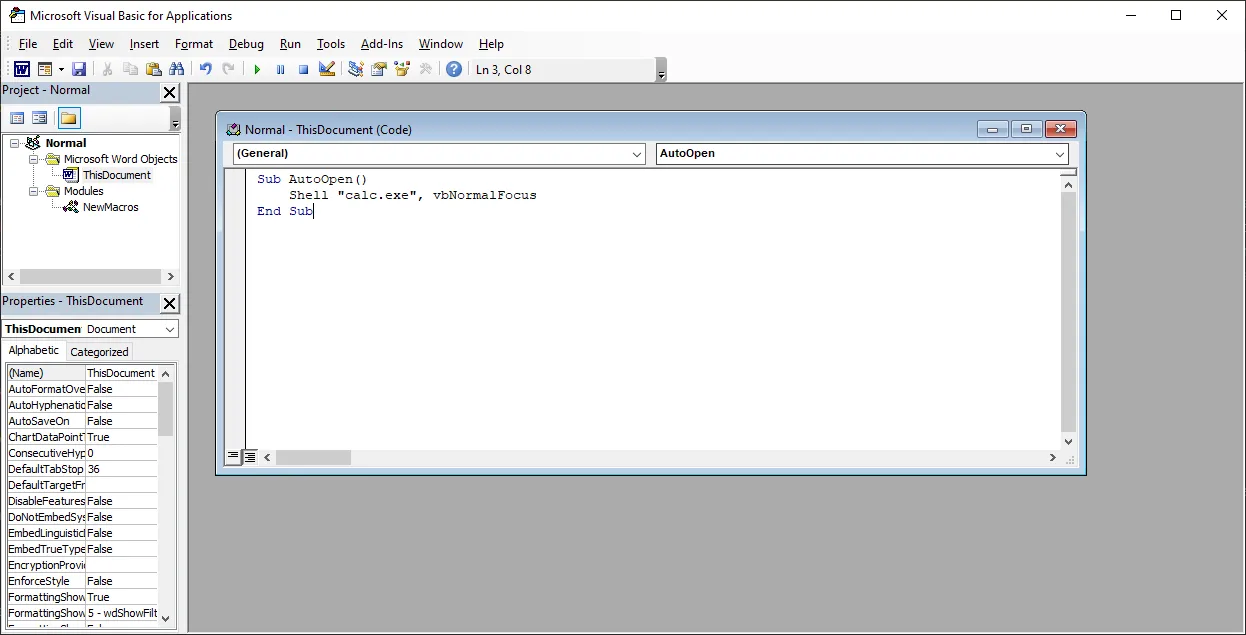Toggle Design Mode icon in the toolbar
The width and height of the screenshot is (1246, 635).
(x=327, y=69)
